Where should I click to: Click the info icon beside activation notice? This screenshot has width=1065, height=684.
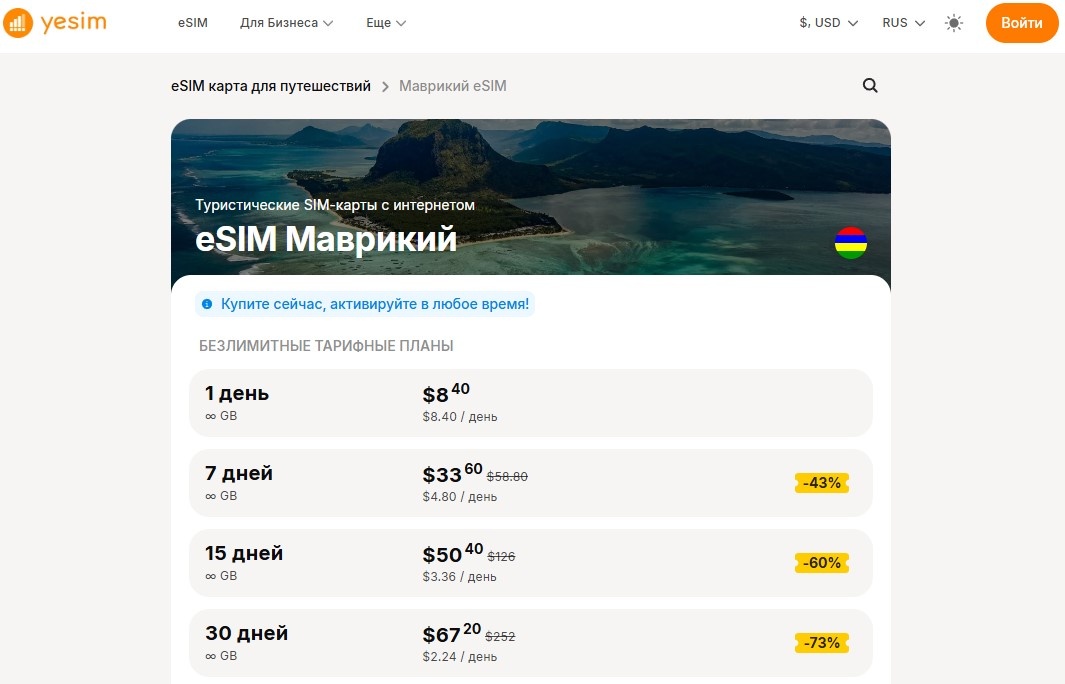207,304
